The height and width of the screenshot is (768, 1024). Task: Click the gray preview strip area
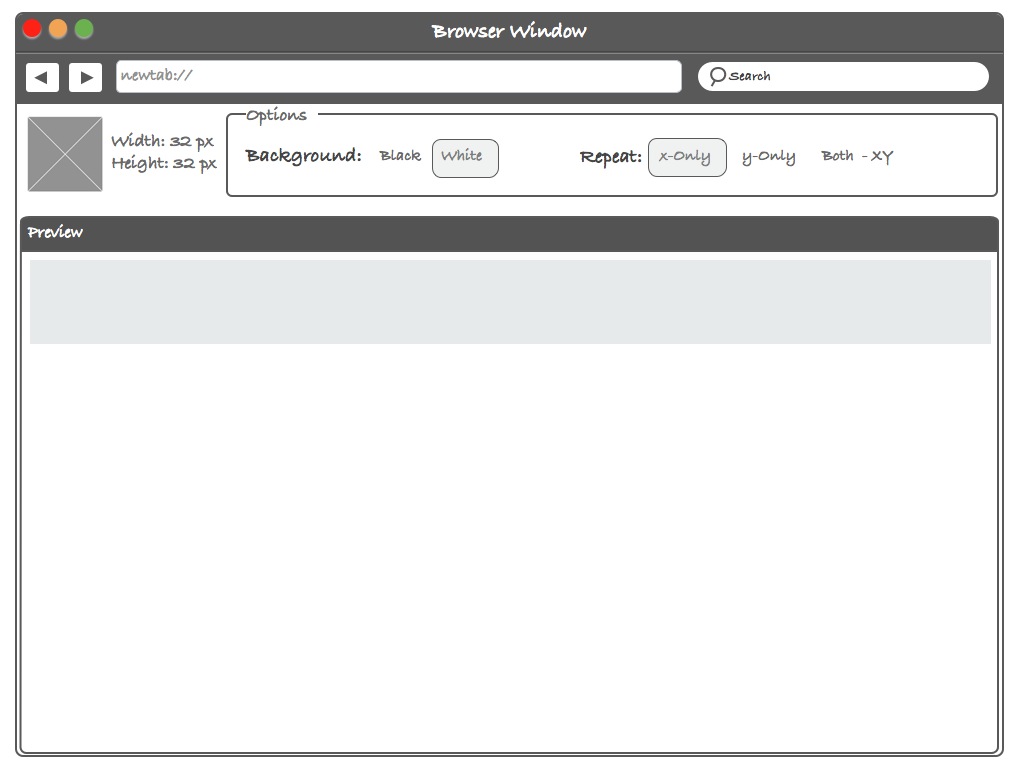510,302
